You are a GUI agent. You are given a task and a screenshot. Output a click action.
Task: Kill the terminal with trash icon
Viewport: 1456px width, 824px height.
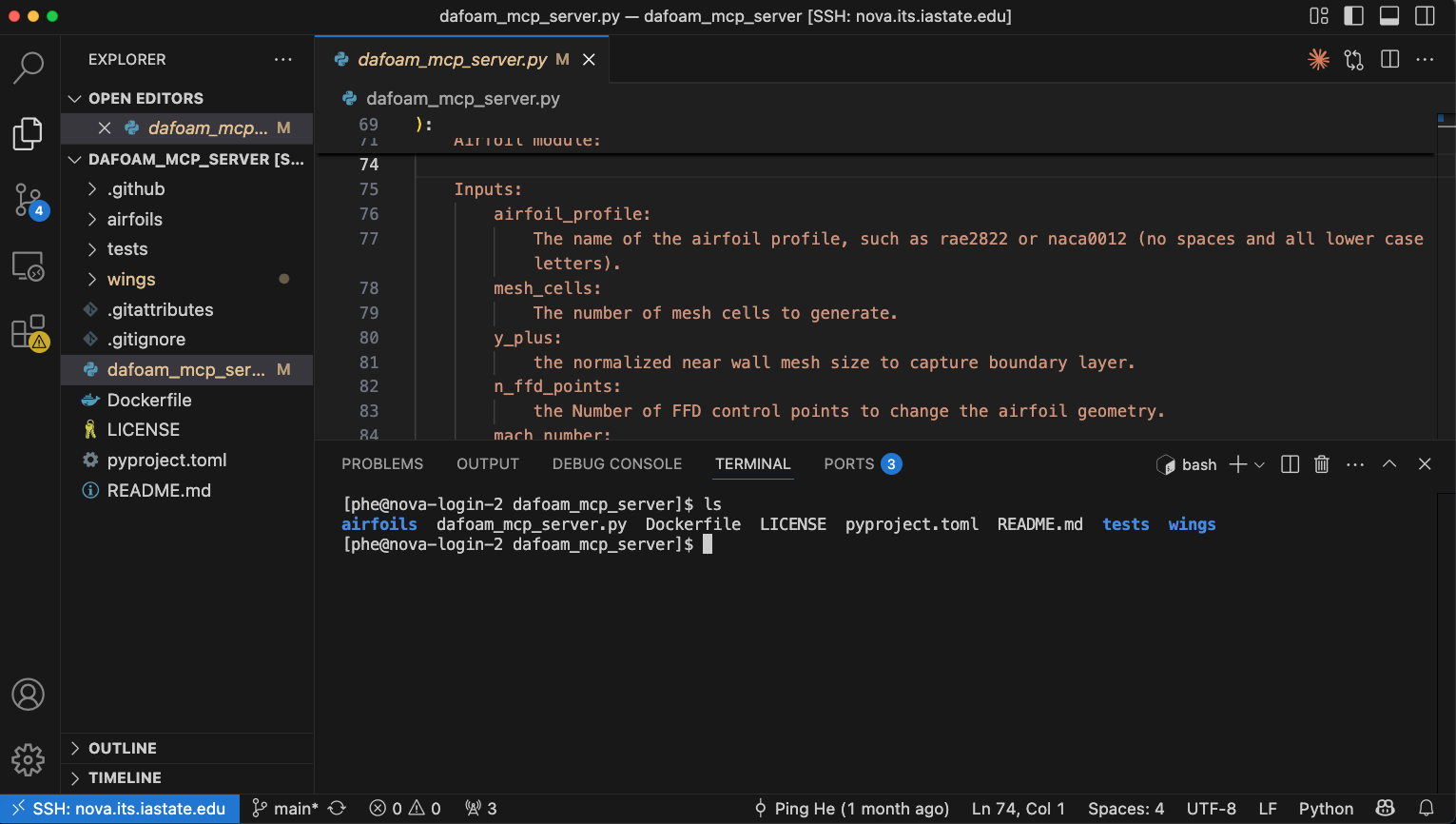[1321, 464]
